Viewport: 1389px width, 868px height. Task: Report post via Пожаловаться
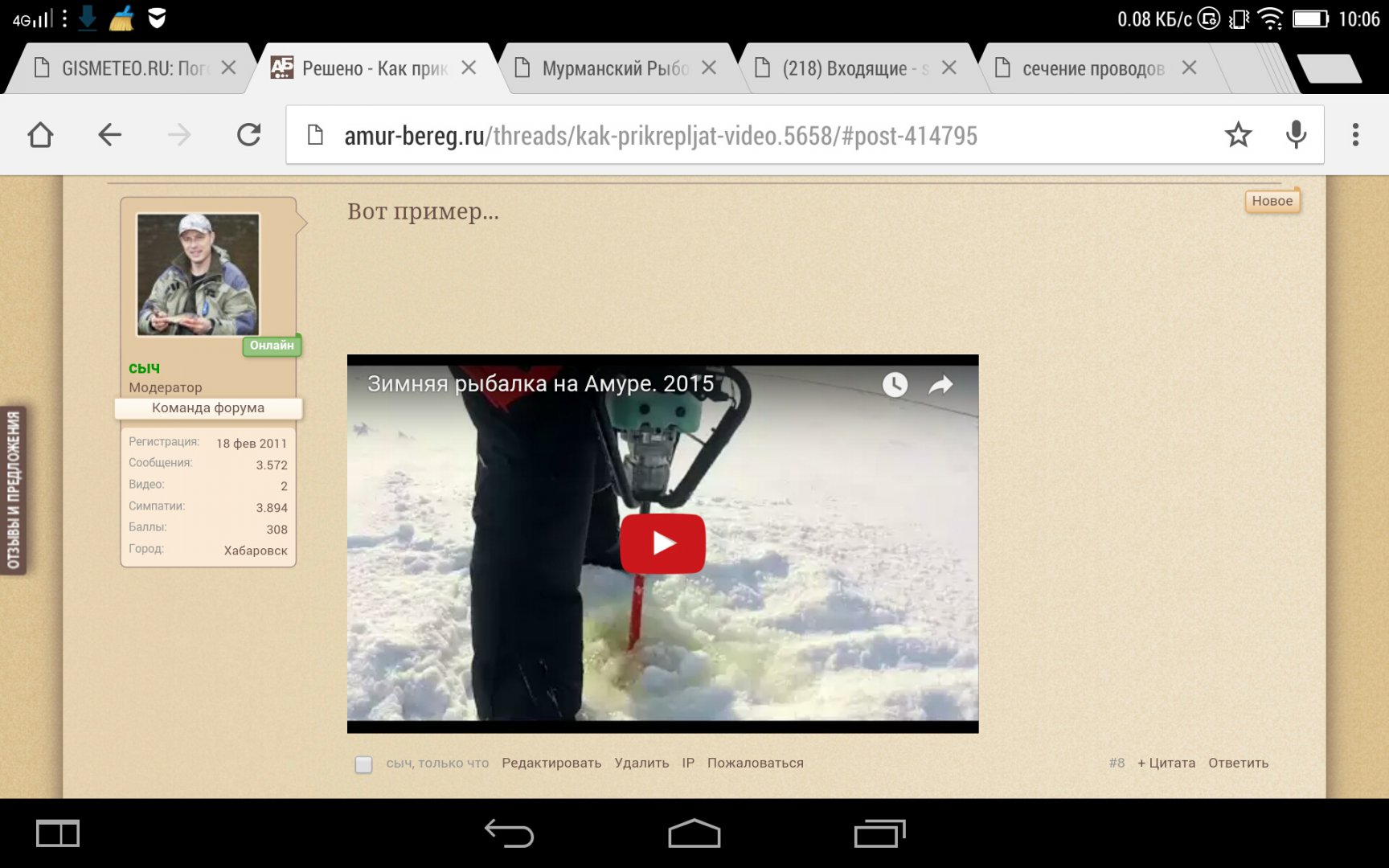(756, 764)
